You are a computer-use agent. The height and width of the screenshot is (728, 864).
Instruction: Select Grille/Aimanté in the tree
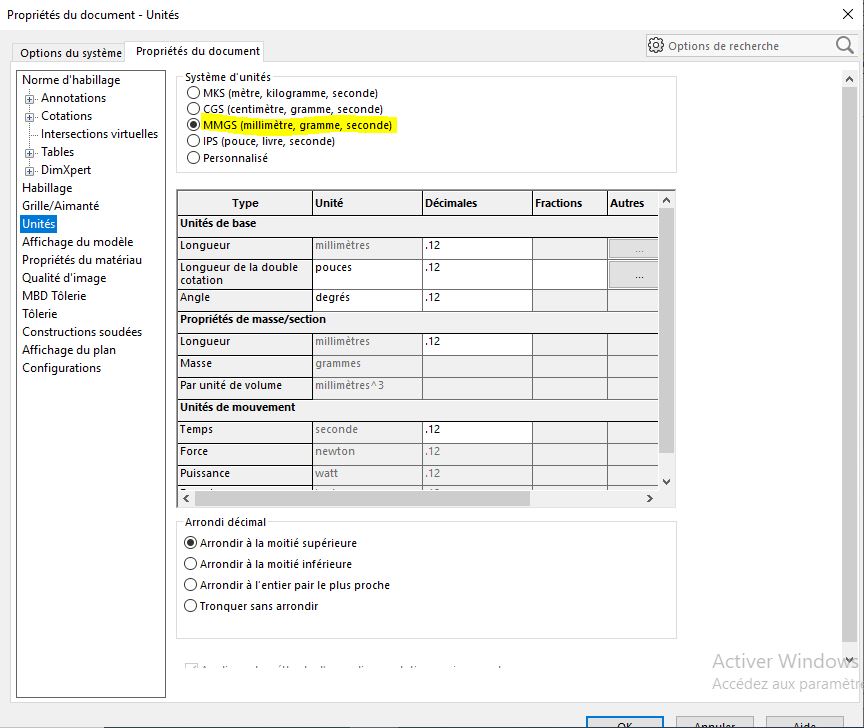click(x=61, y=206)
